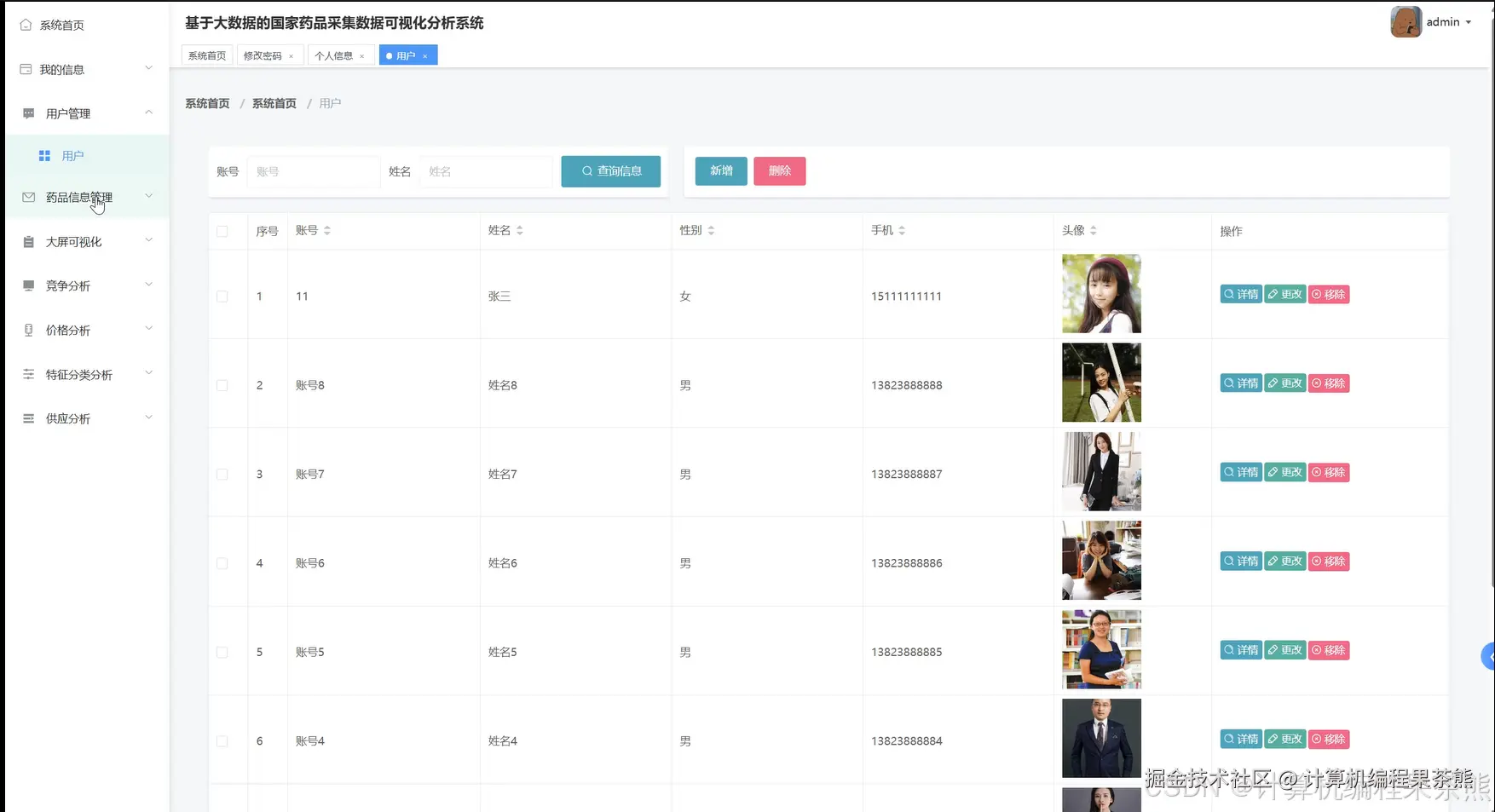
Task: Sort the 手机 column using its sort arrows
Action: pos(902,230)
